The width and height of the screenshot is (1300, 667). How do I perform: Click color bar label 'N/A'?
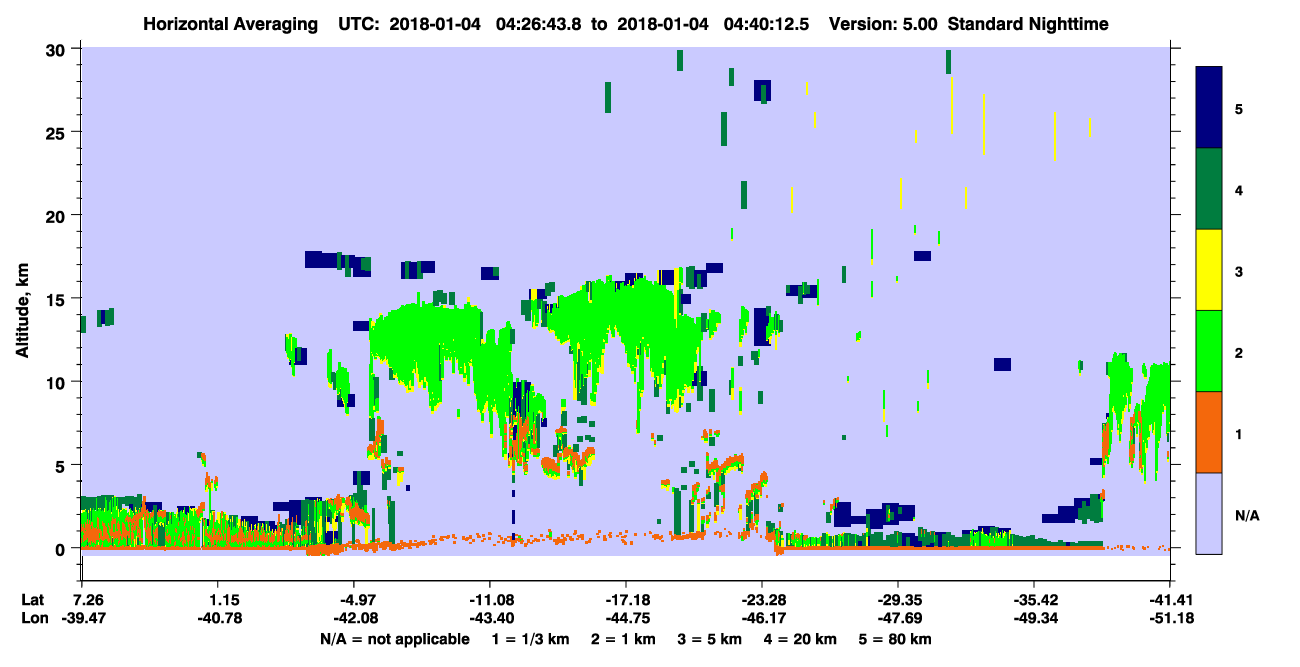[x=1247, y=515]
